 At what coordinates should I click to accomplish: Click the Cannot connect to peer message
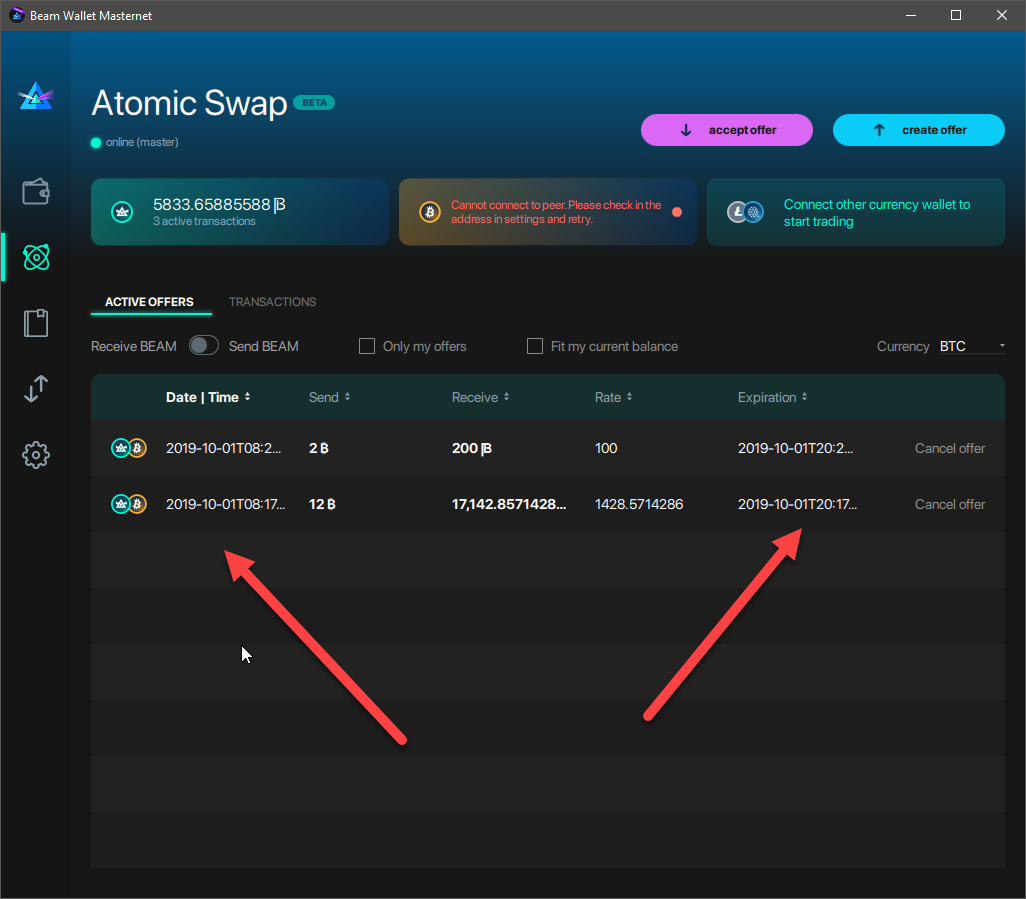click(x=556, y=212)
